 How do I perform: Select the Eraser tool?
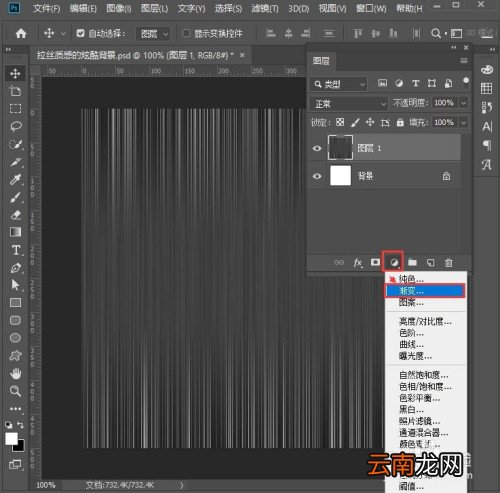15,215
